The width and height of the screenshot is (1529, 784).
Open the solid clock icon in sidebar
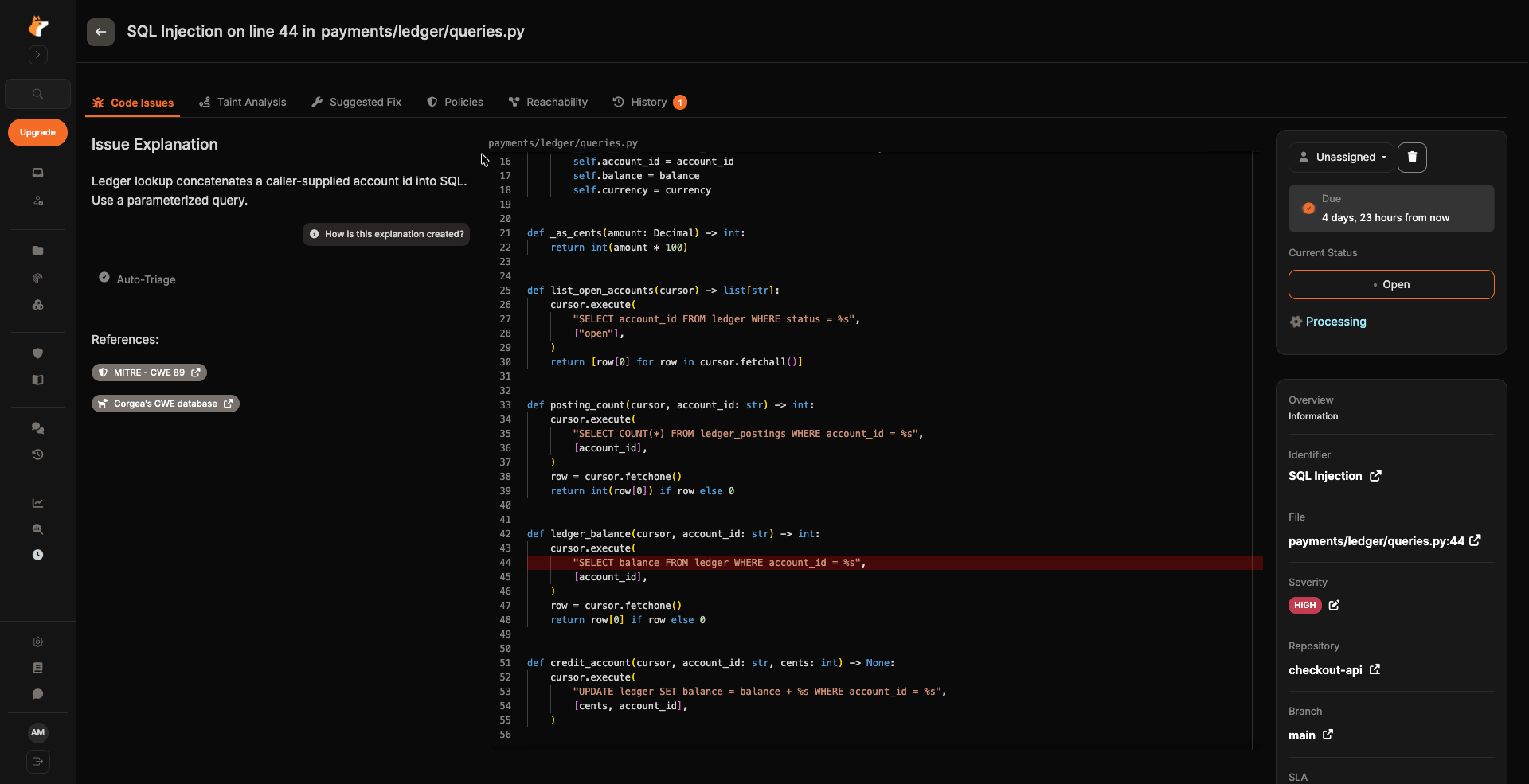(x=37, y=555)
